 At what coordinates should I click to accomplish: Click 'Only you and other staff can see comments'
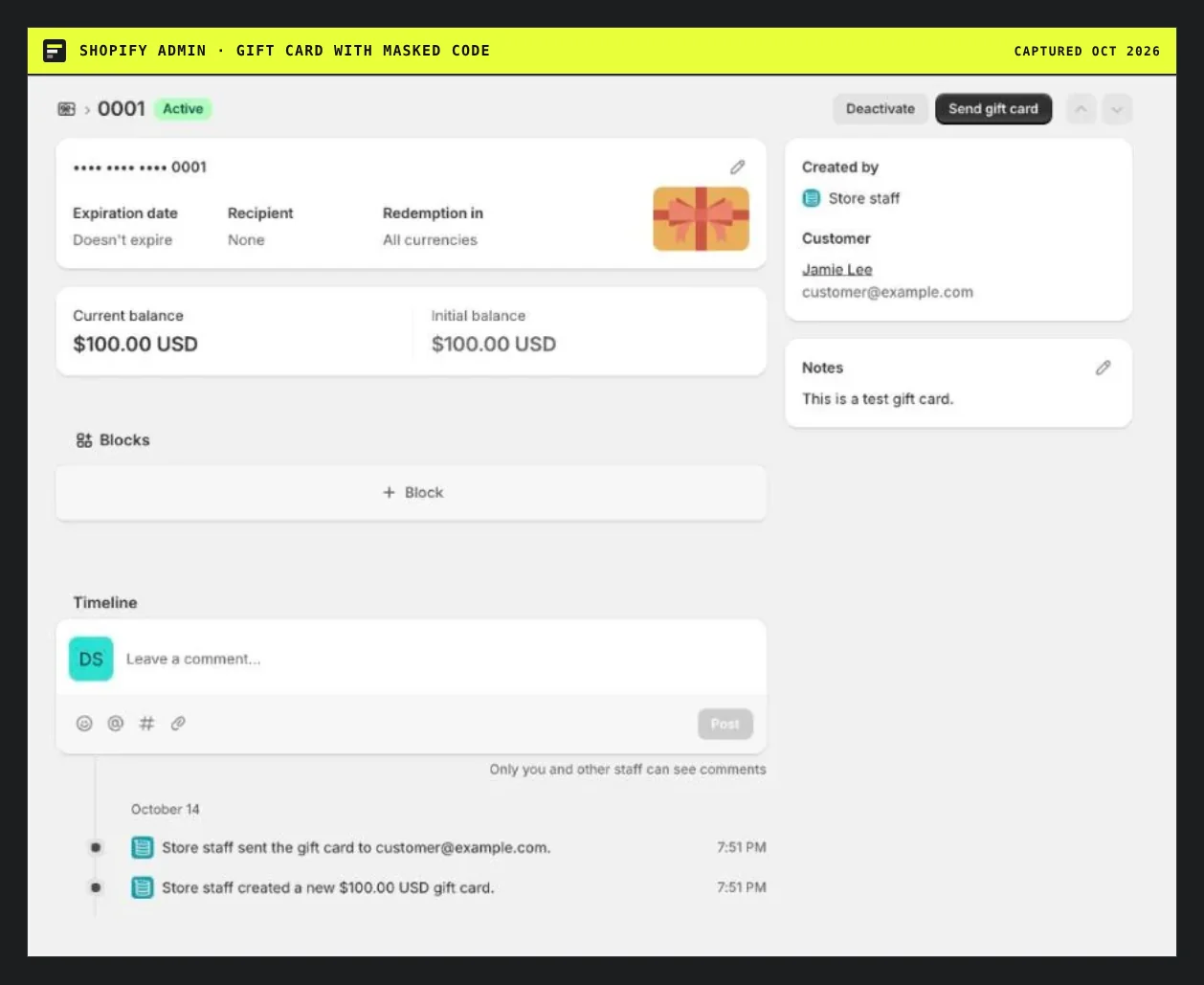coord(628,770)
